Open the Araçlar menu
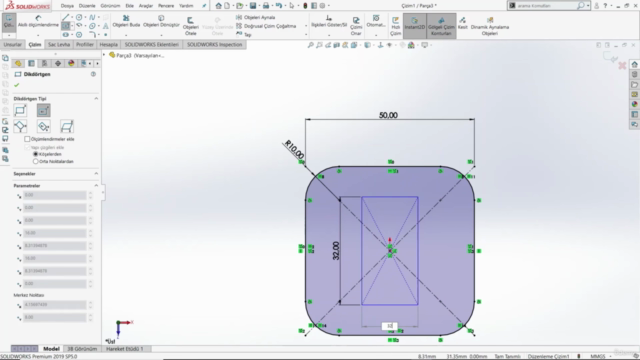Screen dimensions: 640x360 tap(146, 6)
